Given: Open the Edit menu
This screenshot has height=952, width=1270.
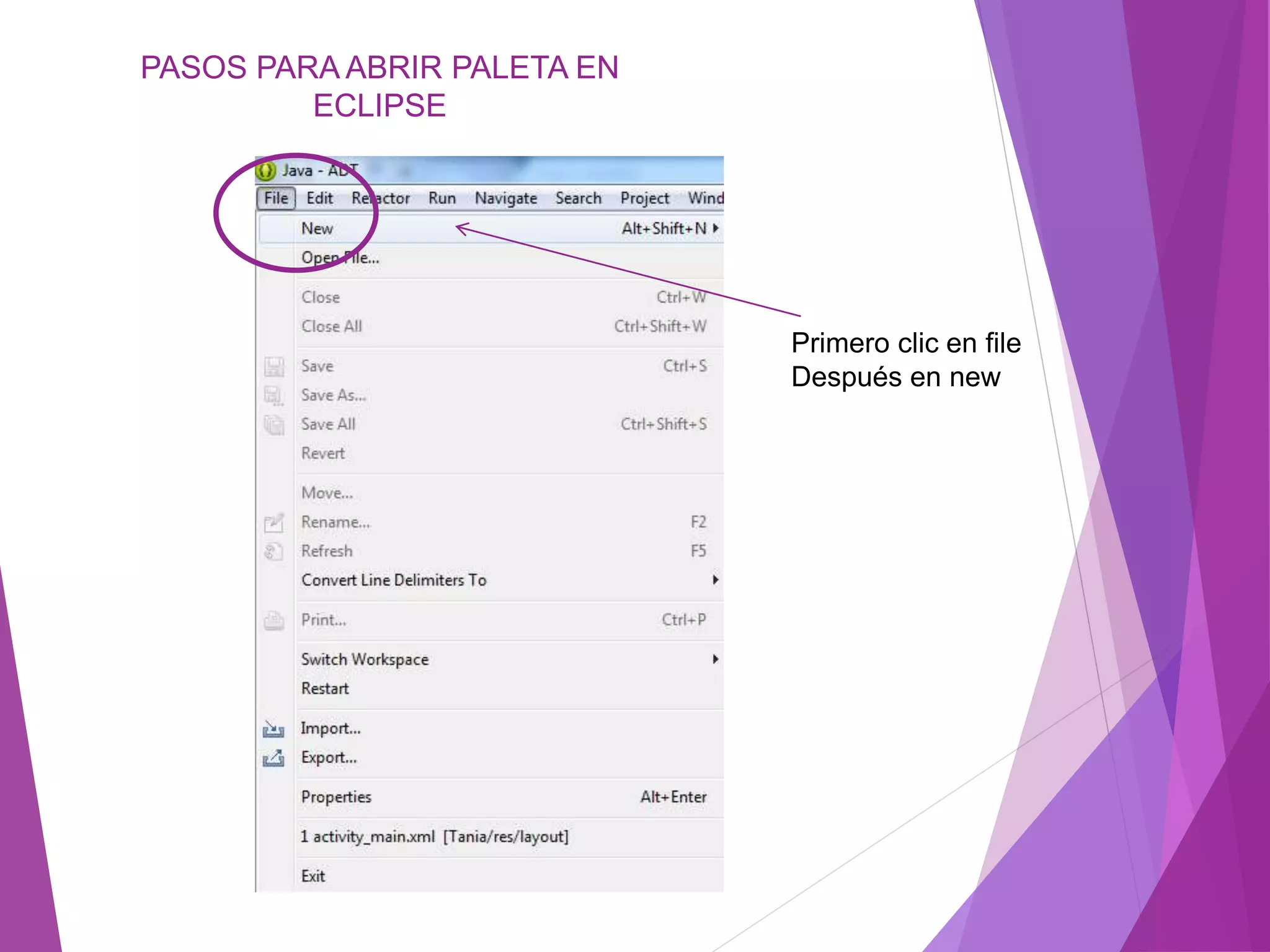Looking at the screenshot, I should pyautogui.click(x=320, y=198).
